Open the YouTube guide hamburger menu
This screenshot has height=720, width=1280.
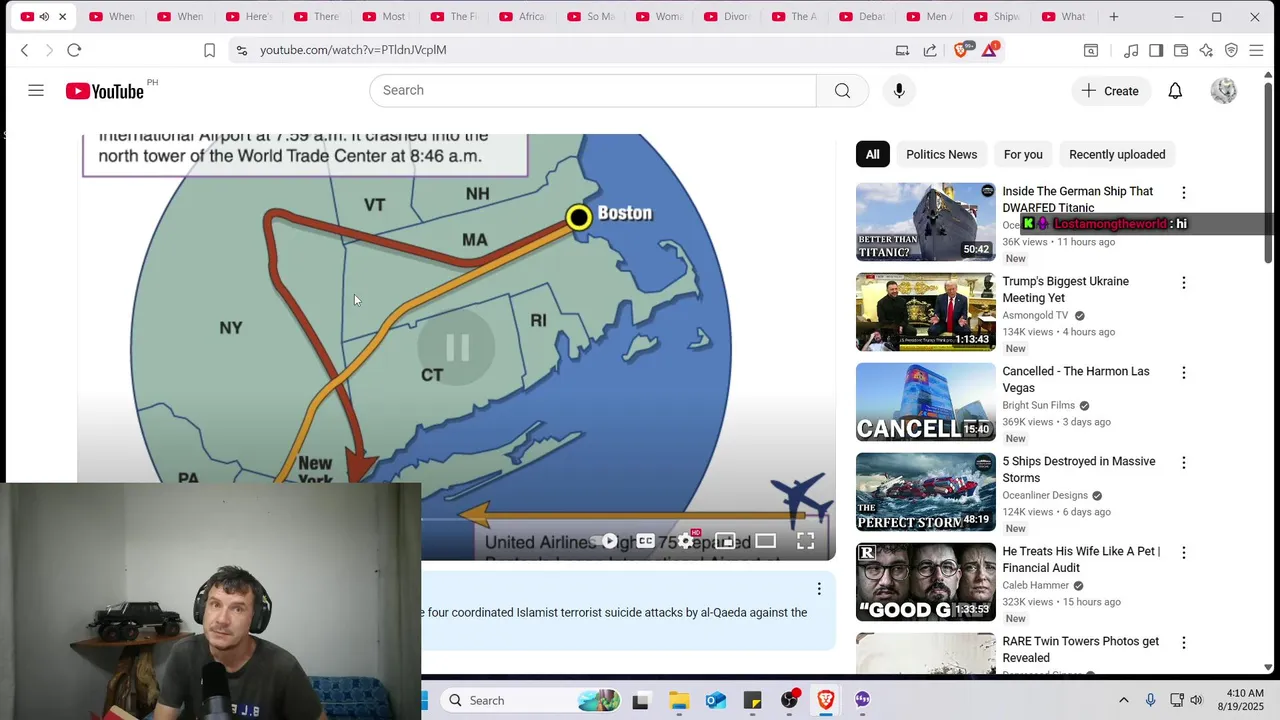pyautogui.click(x=36, y=91)
